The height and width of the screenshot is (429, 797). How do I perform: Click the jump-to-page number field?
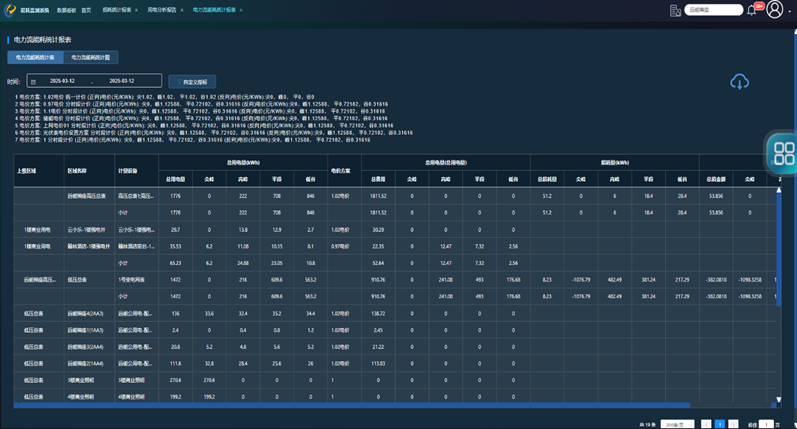[765, 424]
